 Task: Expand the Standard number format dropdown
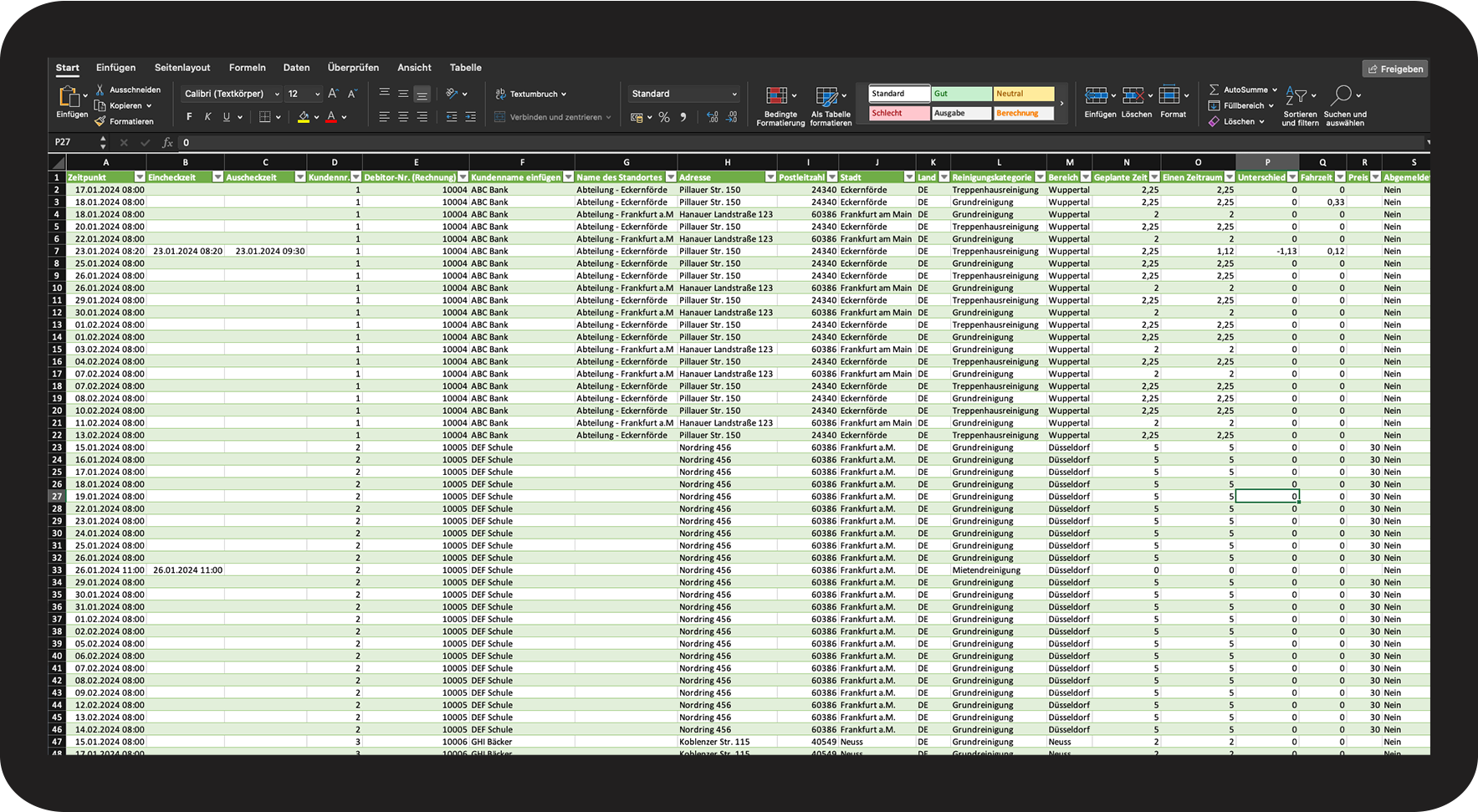pos(734,94)
